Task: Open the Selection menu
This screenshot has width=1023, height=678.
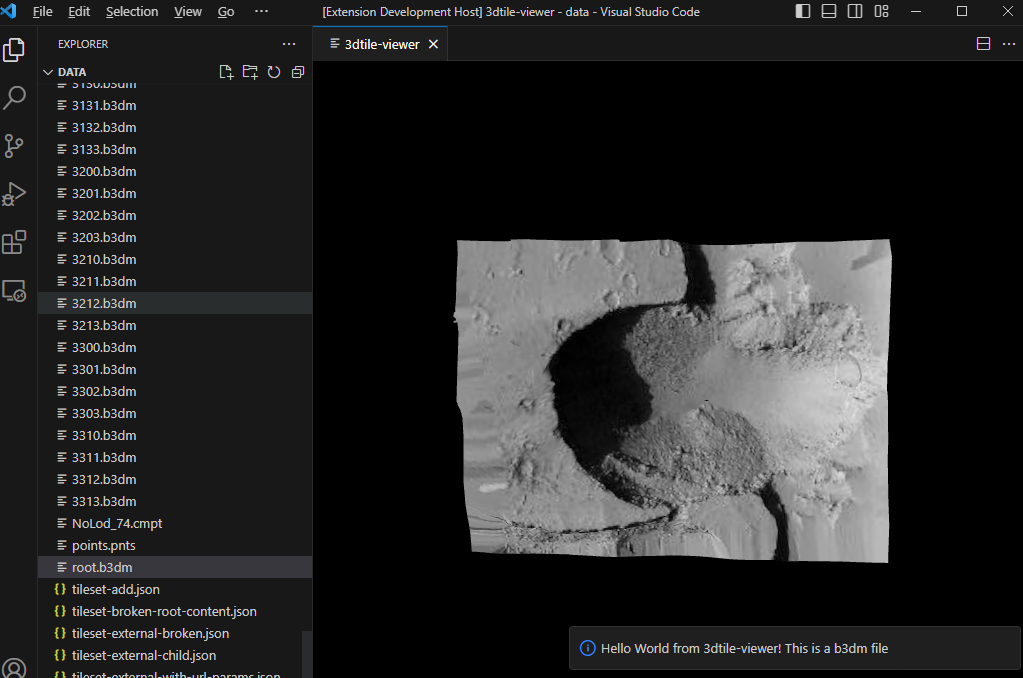Action: point(132,12)
